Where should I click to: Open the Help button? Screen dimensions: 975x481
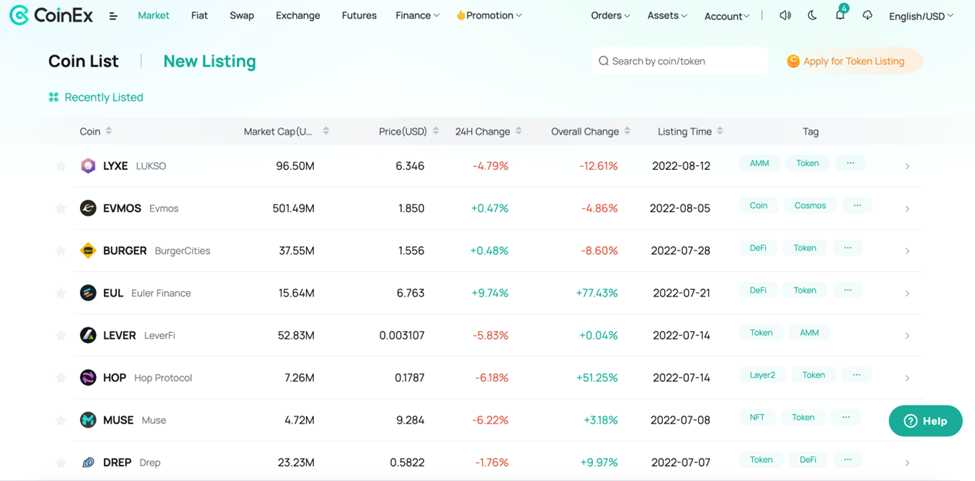coord(925,421)
